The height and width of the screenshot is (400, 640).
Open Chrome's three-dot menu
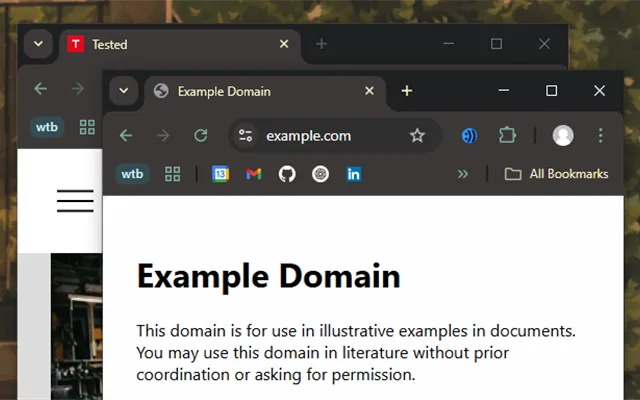600,136
